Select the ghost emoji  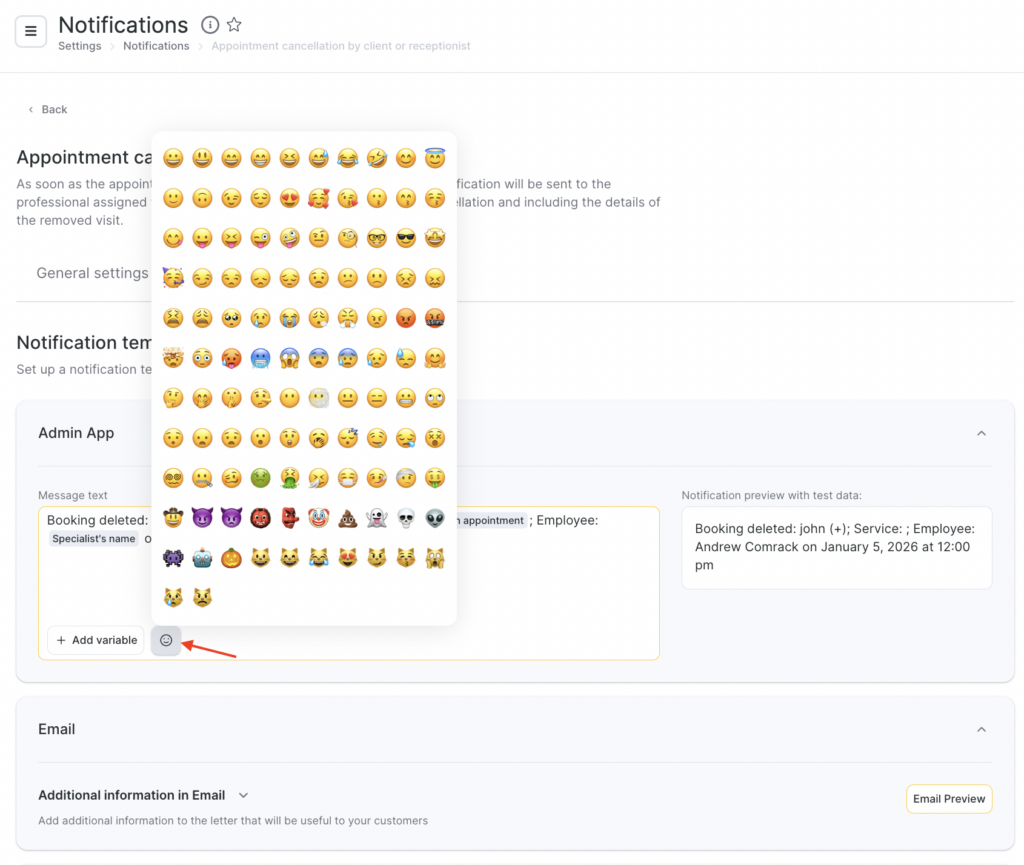[376, 518]
